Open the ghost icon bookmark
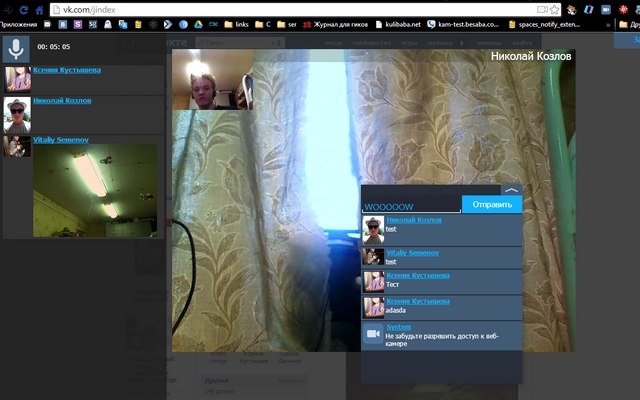The height and width of the screenshot is (400, 640). point(108,24)
